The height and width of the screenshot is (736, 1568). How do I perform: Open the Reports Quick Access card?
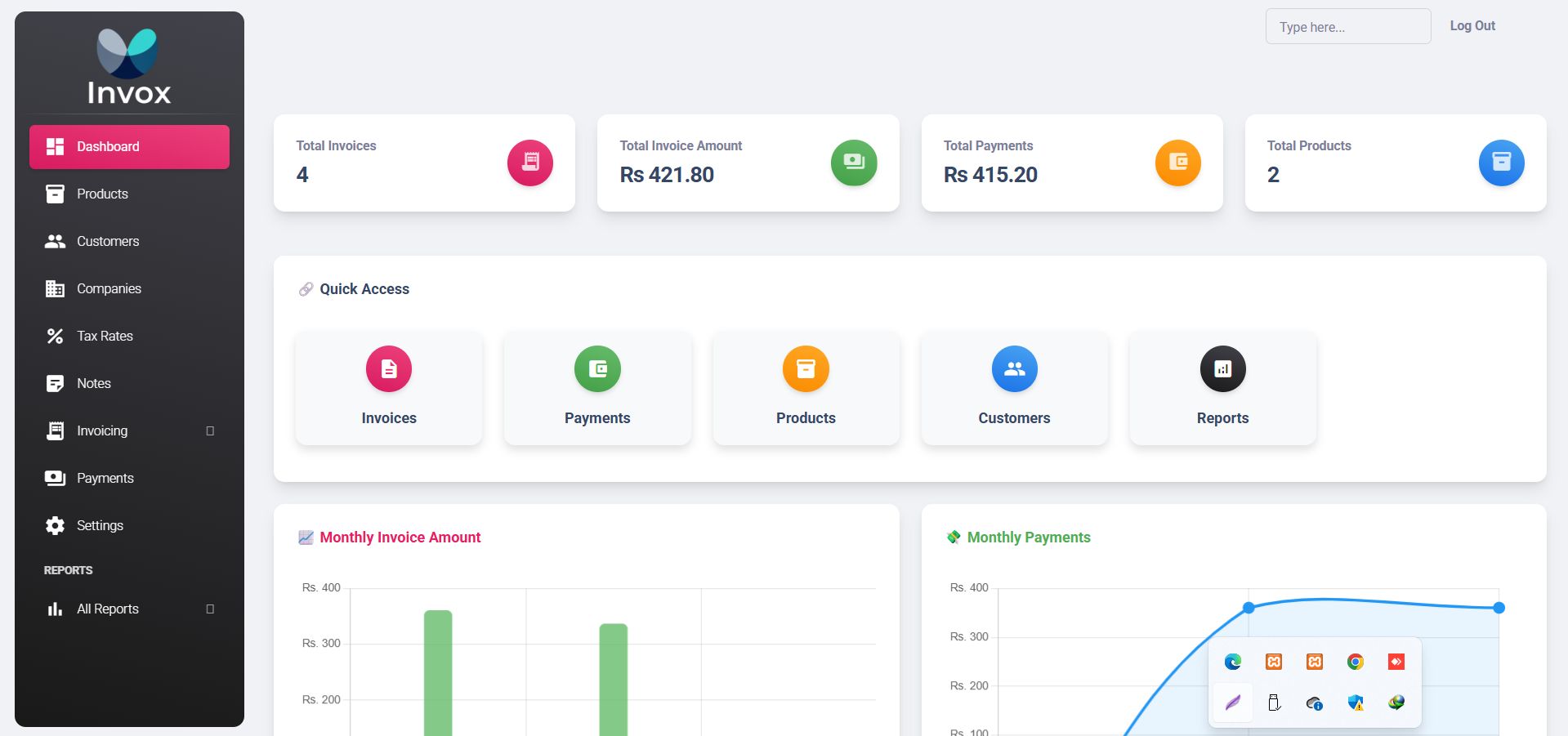pyautogui.click(x=1223, y=388)
